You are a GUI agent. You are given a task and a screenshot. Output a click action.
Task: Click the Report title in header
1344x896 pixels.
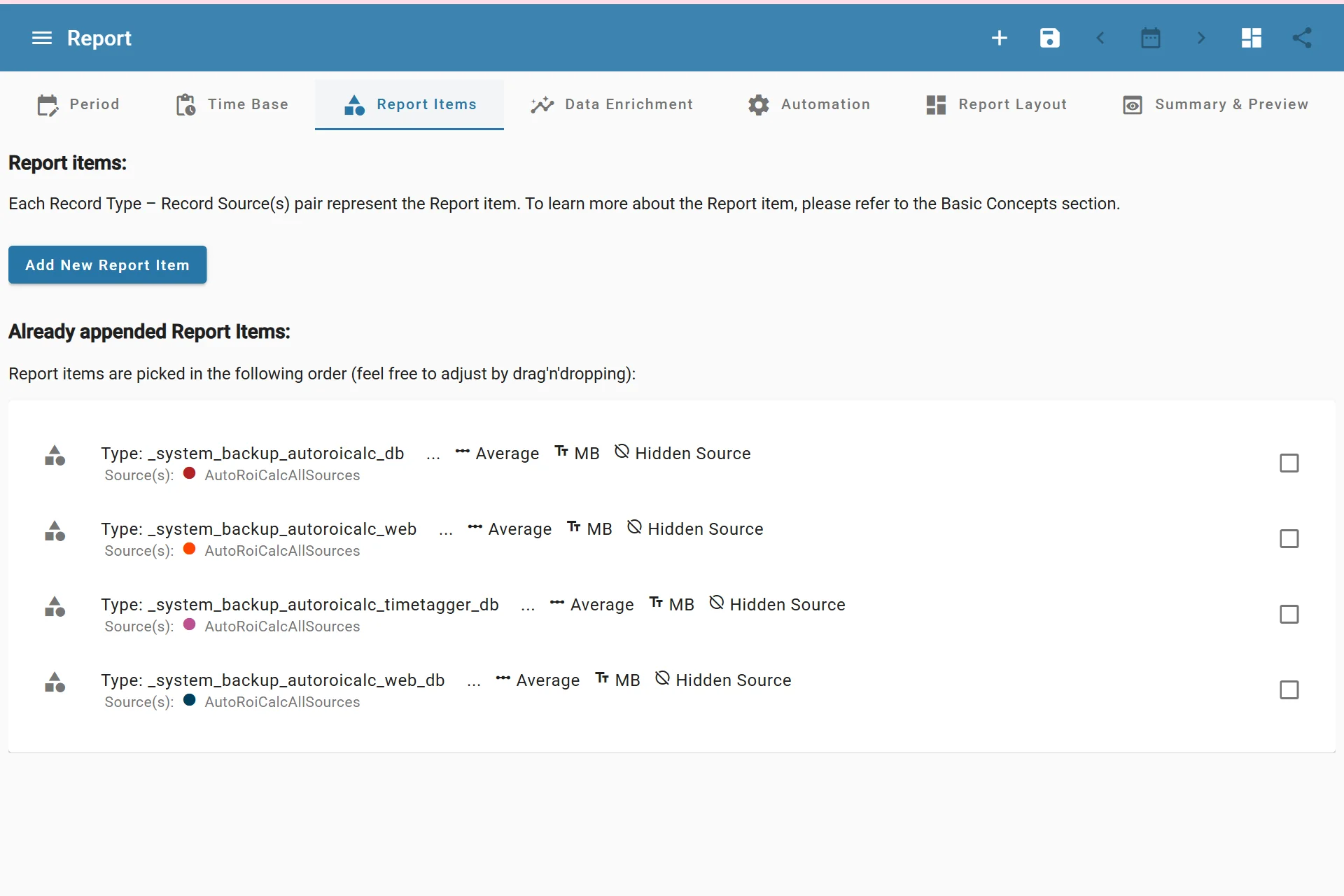pos(99,38)
